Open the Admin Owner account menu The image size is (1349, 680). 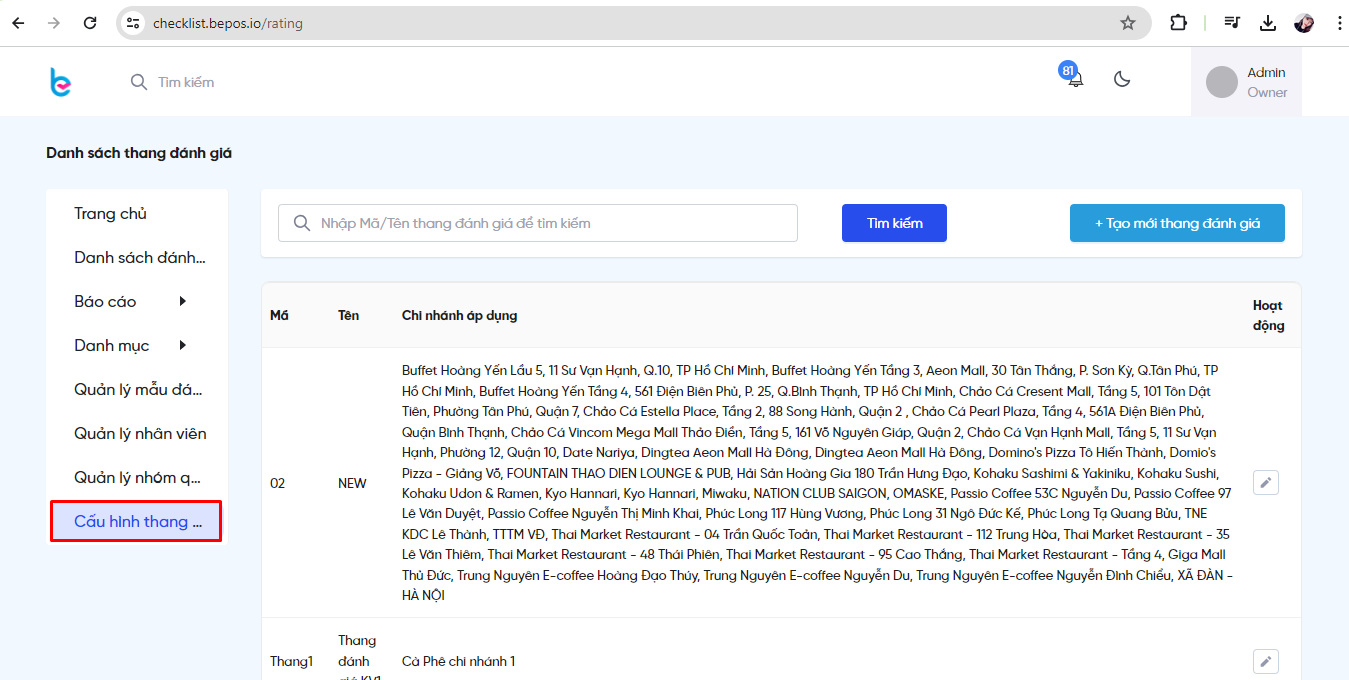pyautogui.click(x=1246, y=82)
